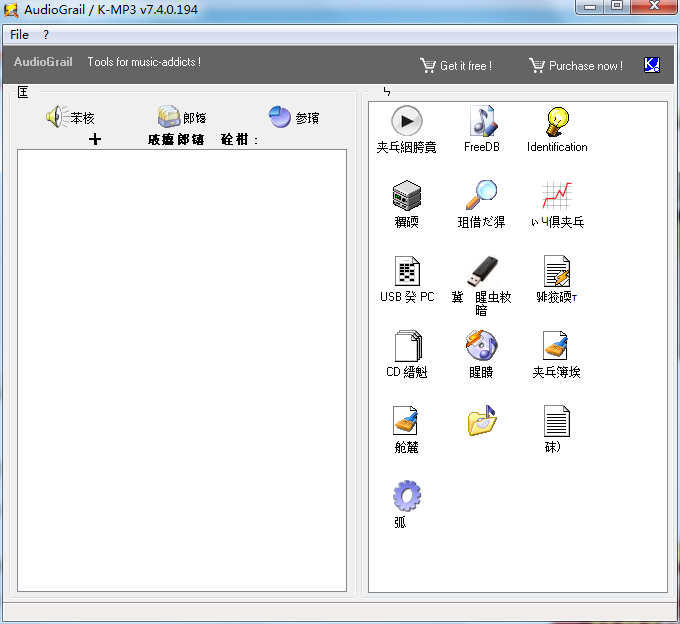Click the round play button icon
The image size is (680, 624).
406,122
